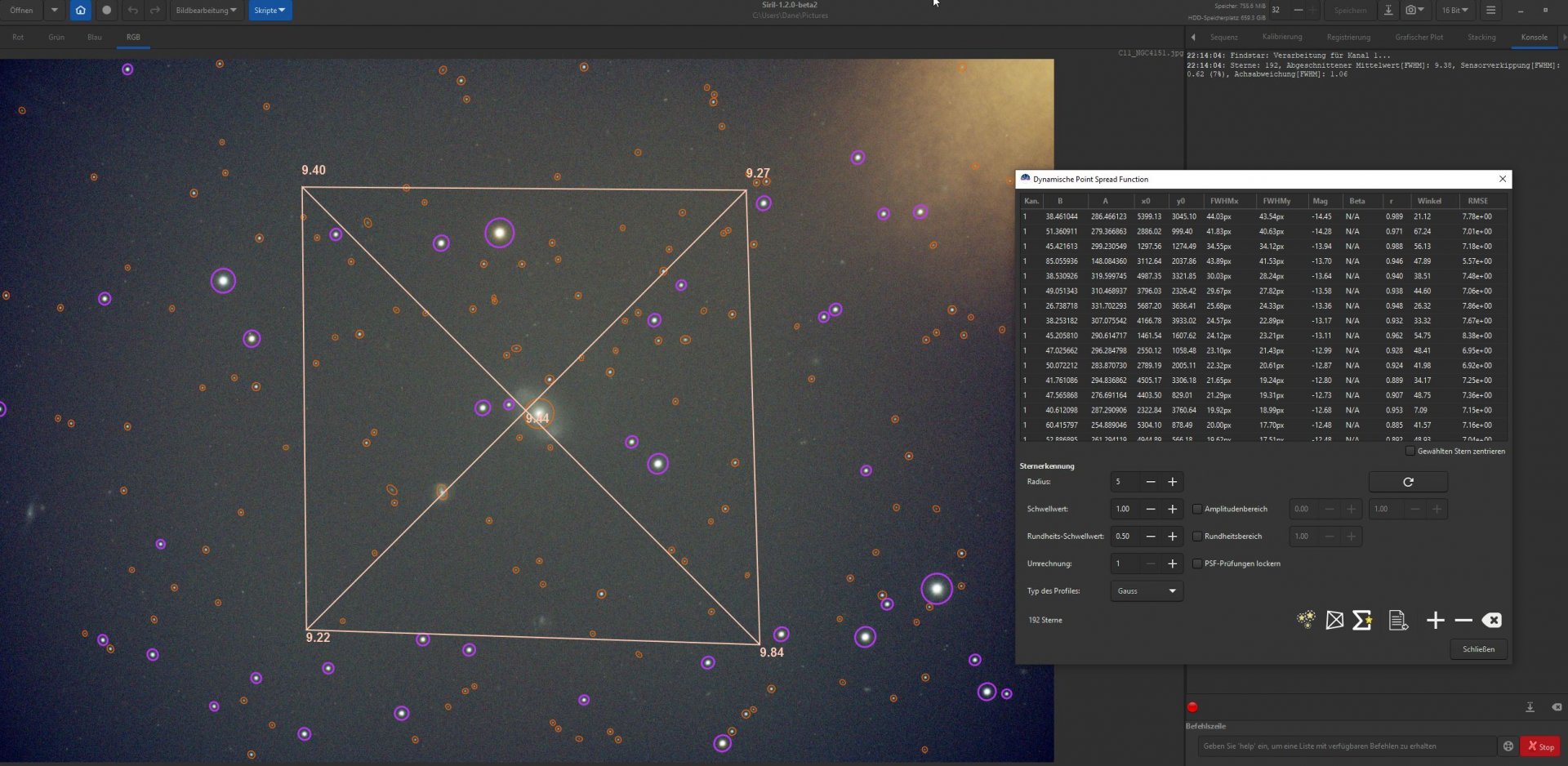Open the Grafischer Plot tab
Image resolution: width=1568 pixels, height=766 pixels.
click(x=1419, y=38)
